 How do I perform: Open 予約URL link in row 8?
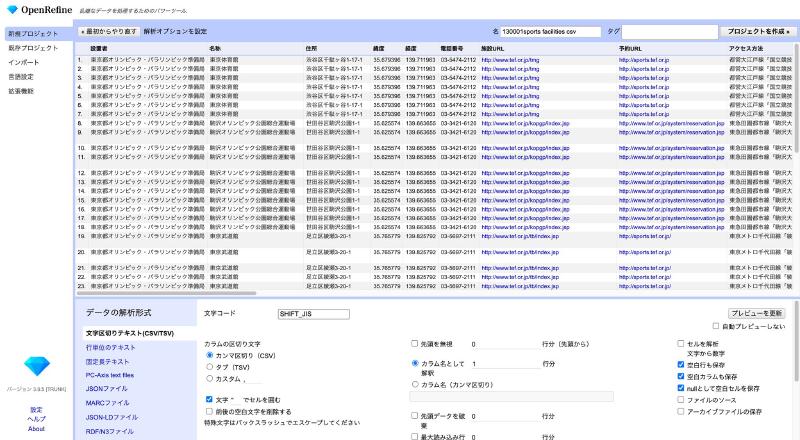click(671, 124)
